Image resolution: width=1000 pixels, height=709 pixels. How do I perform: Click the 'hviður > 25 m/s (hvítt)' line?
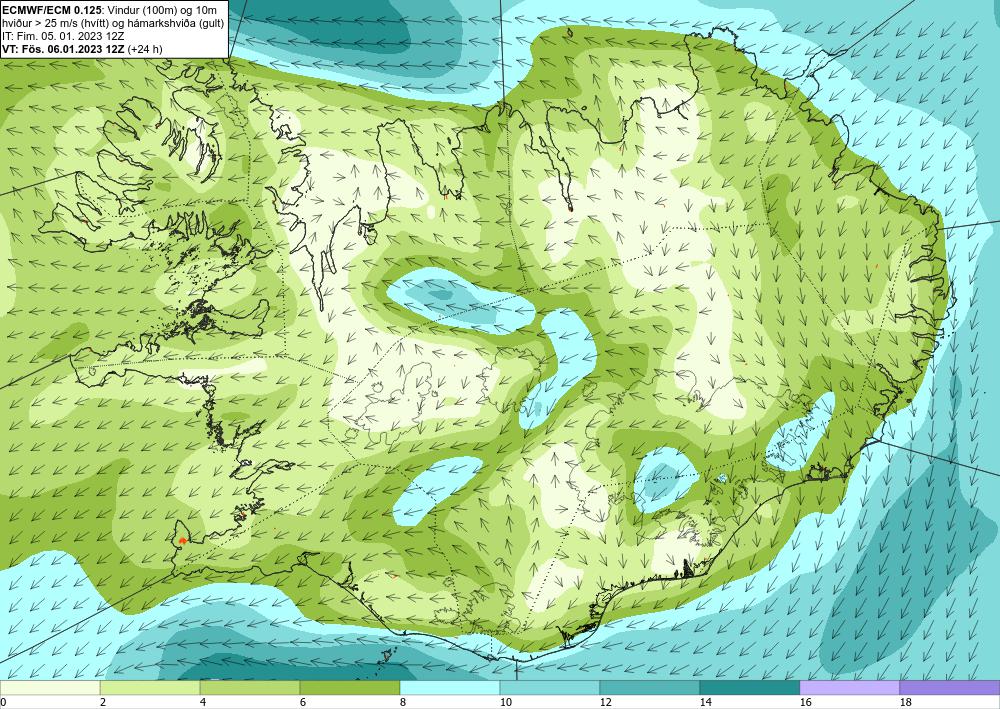[x=54, y=23]
